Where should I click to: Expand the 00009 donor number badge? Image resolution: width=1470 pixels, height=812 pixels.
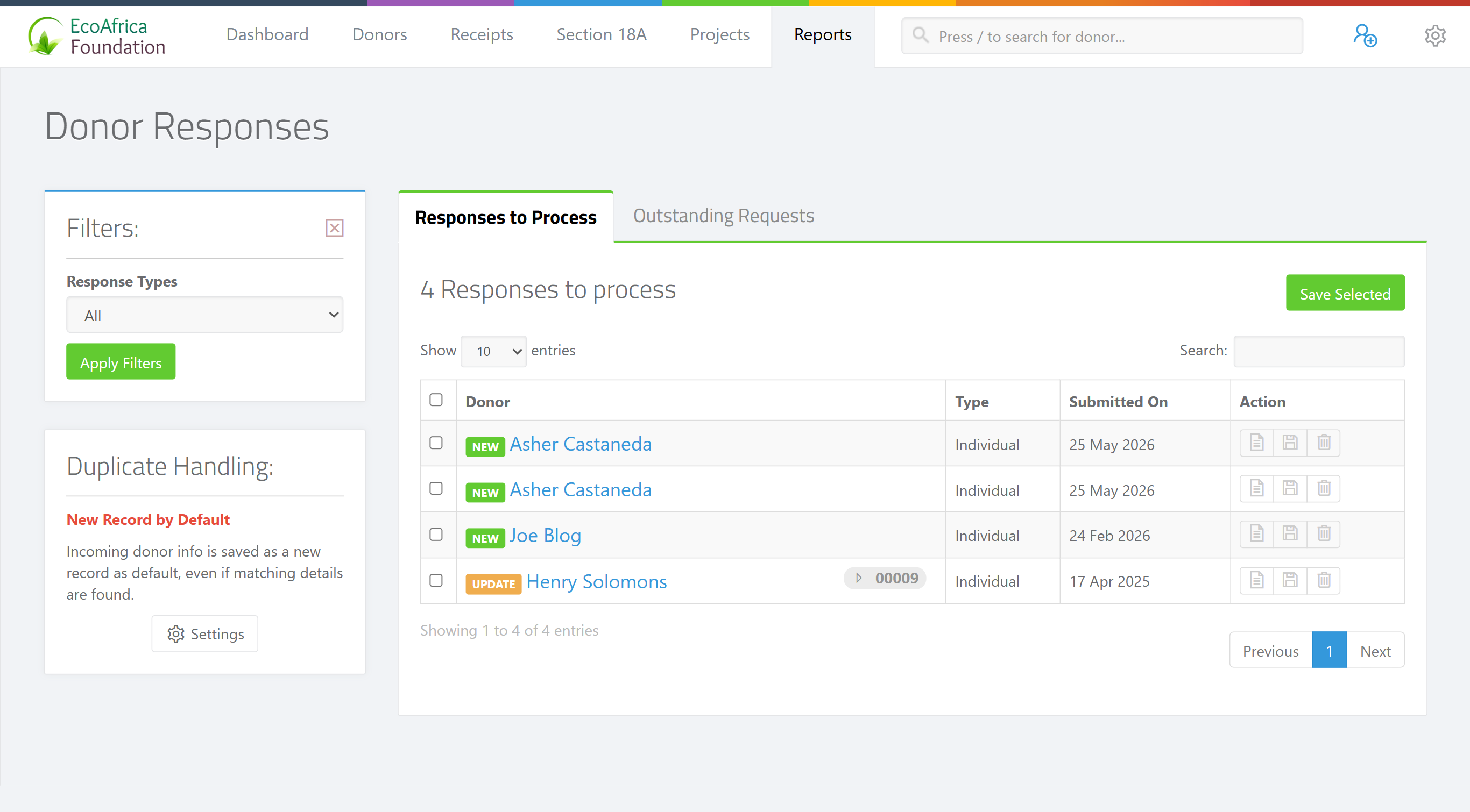tap(885, 578)
